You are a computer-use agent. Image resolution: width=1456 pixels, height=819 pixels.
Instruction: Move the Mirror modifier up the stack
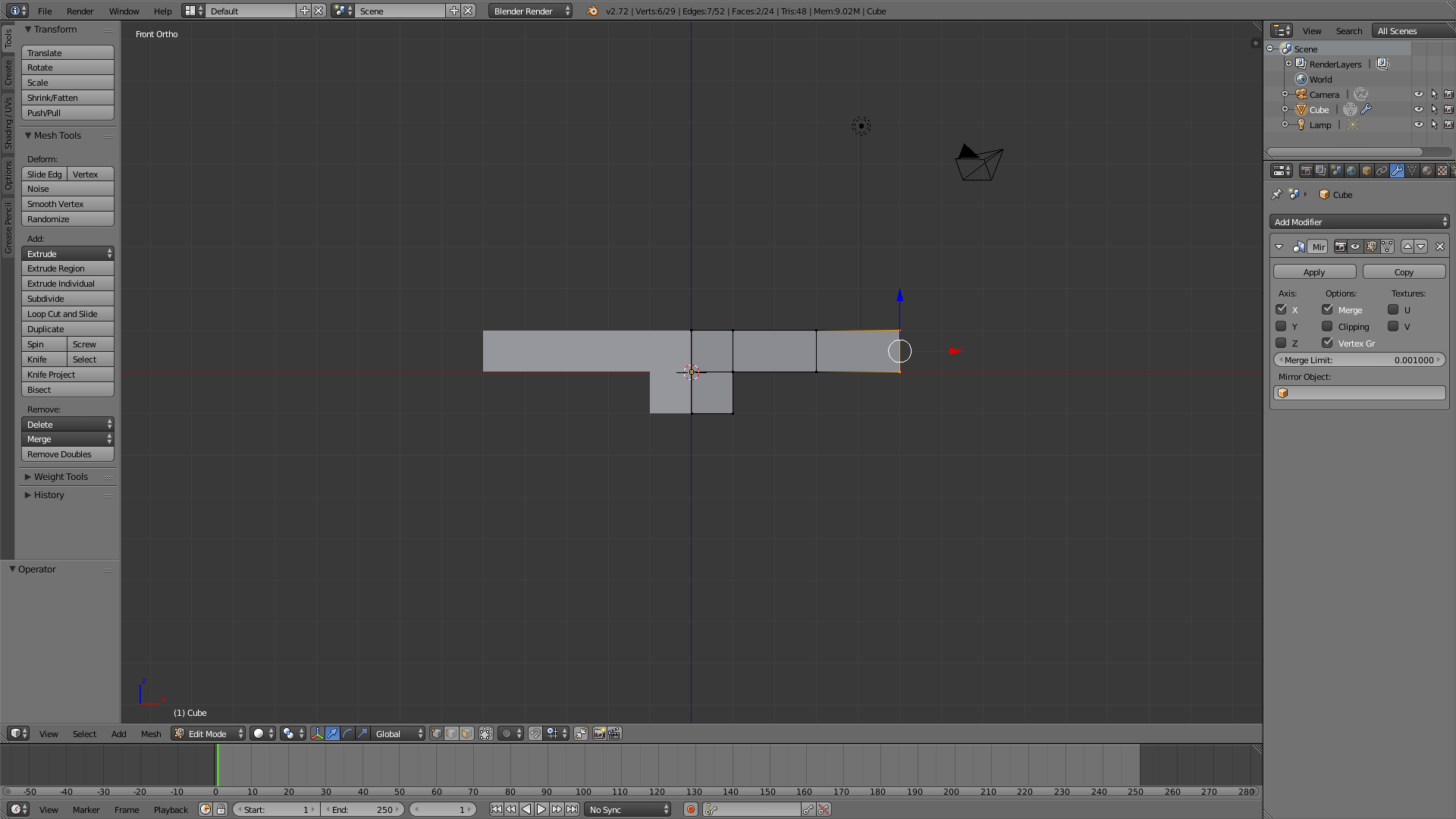[x=1407, y=246]
